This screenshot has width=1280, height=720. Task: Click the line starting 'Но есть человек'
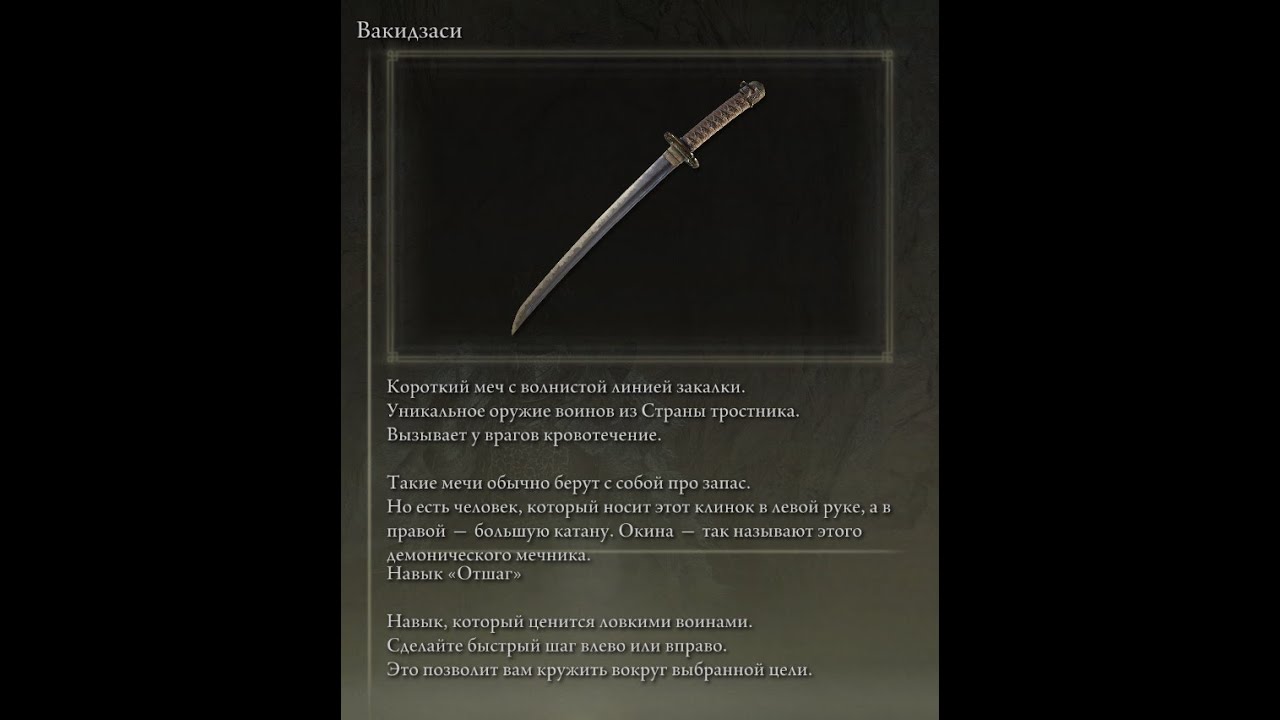638,507
